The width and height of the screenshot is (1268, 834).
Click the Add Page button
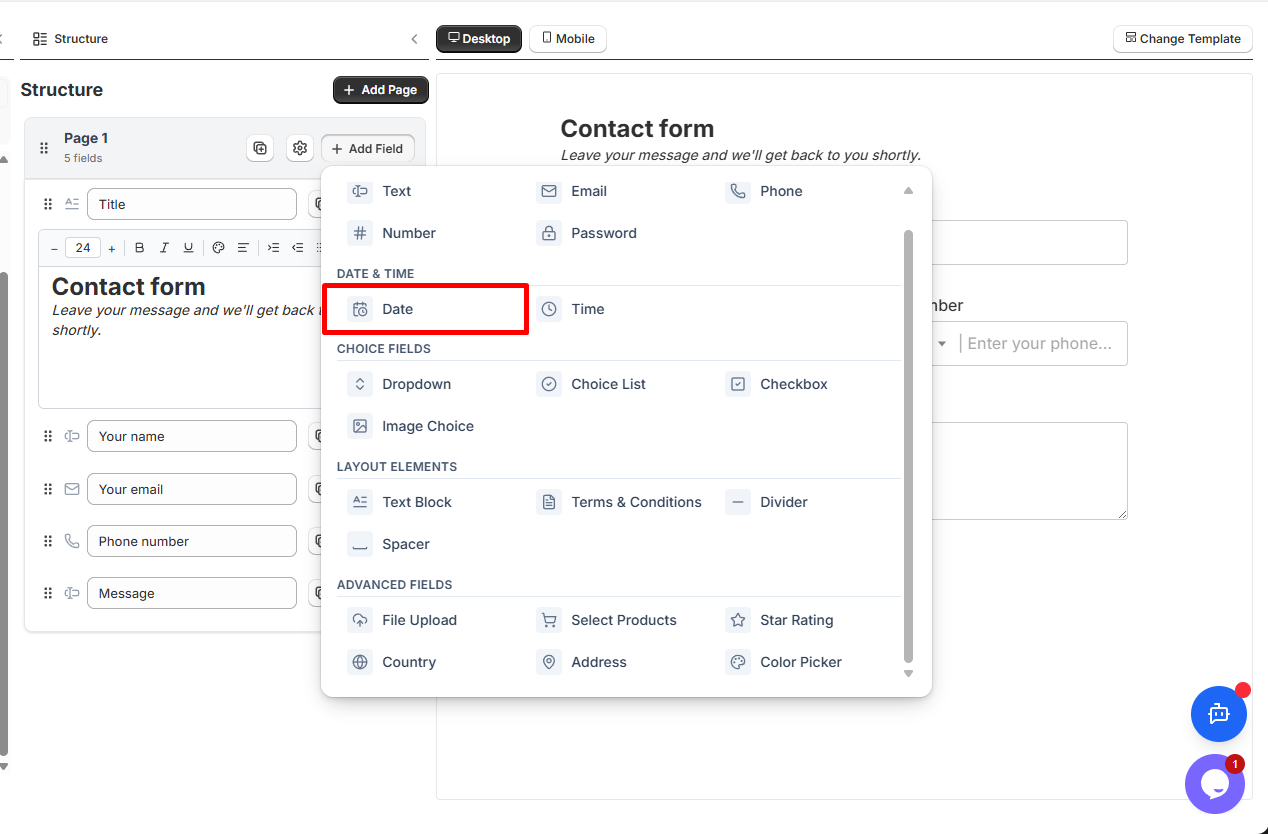(x=381, y=90)
